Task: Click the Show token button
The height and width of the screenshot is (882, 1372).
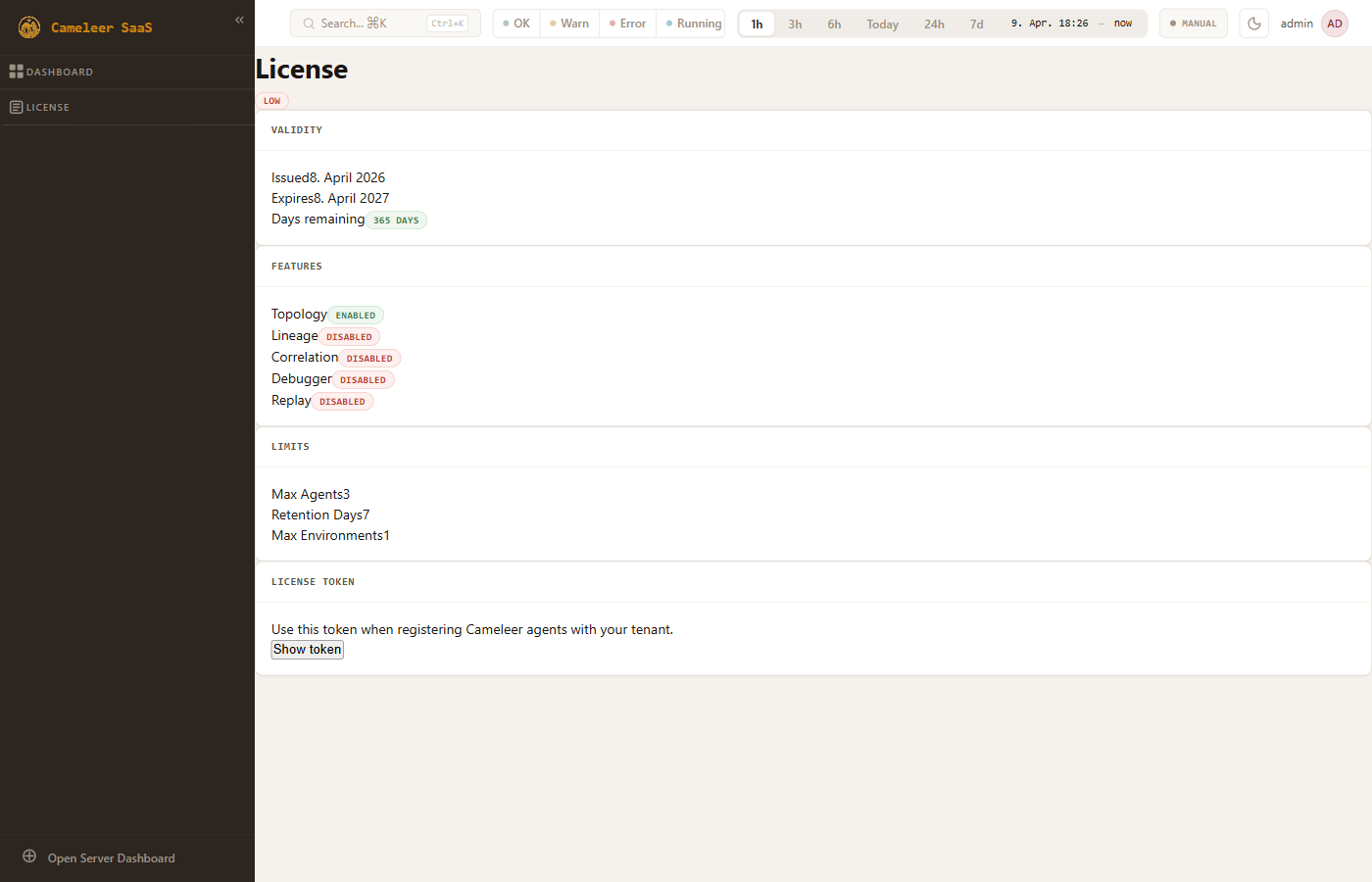Action: pos(308,649)
